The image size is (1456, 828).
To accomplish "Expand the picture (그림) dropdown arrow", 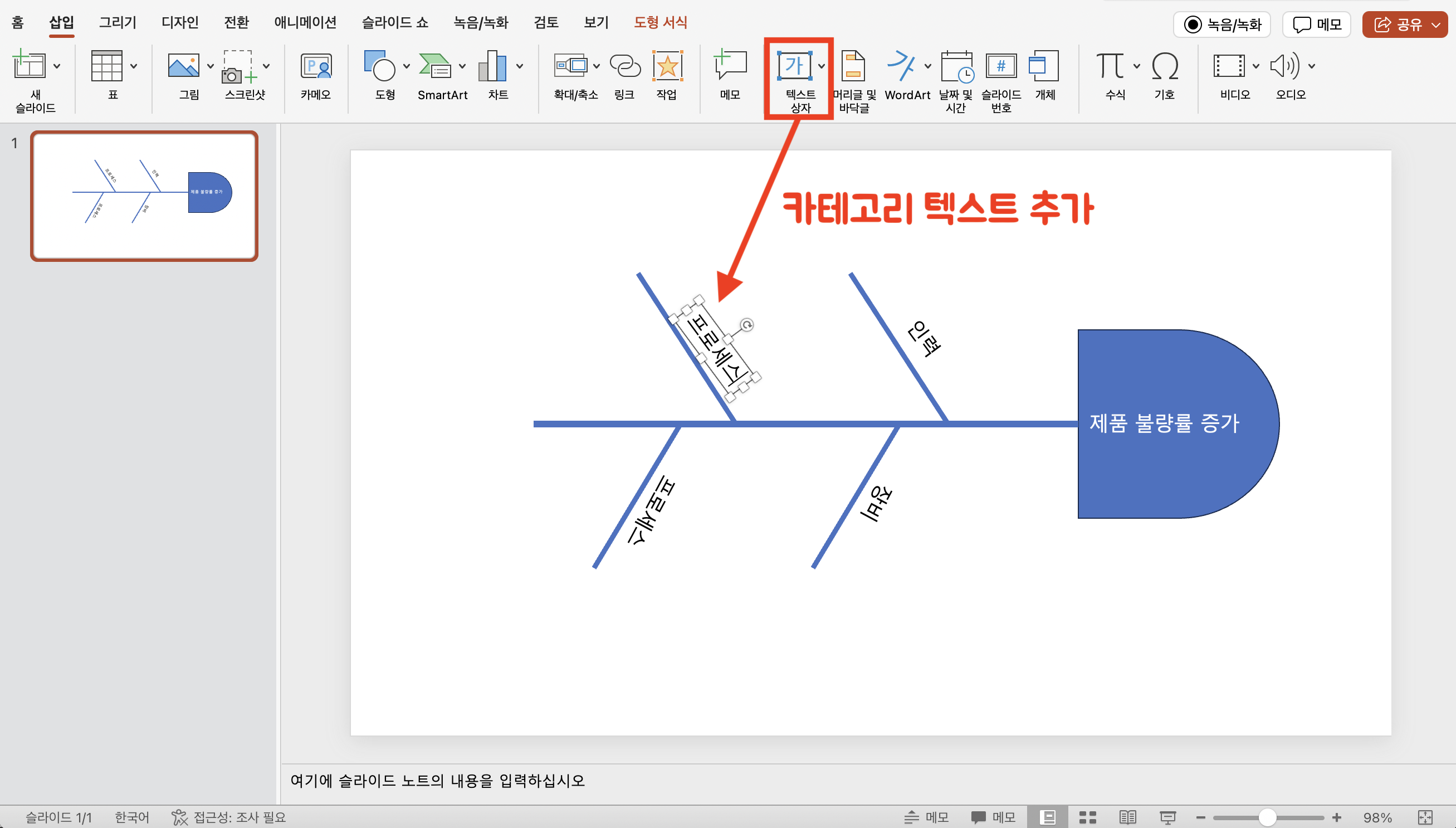I will pyautogui.click(x=211, y=66).
